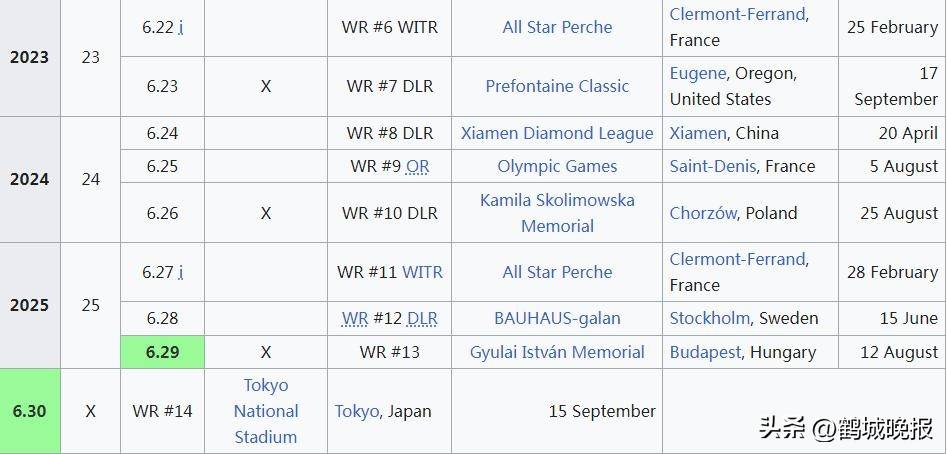The width and height of the screenshot is (947, 454).
Task: Follow the Budapest city link
Action: coord(705,352)
